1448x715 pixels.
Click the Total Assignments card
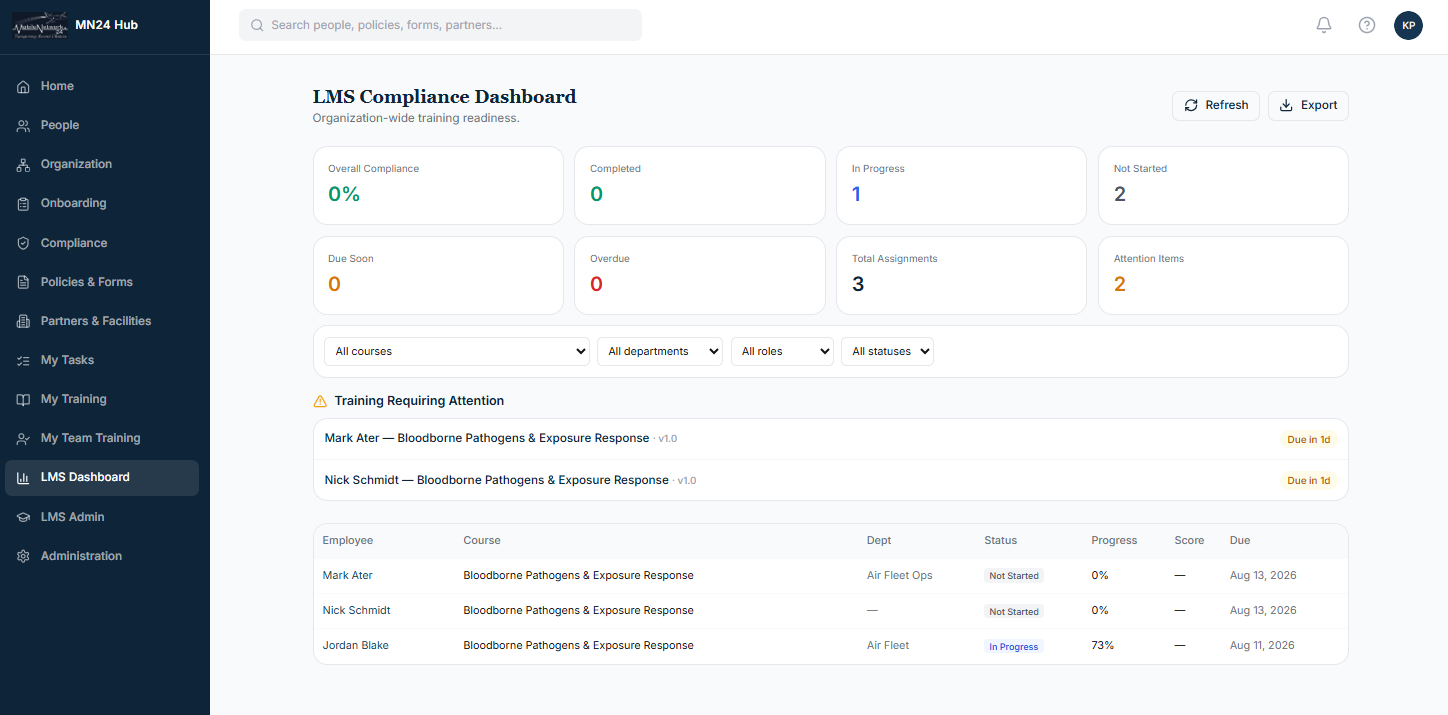[961, 275]
